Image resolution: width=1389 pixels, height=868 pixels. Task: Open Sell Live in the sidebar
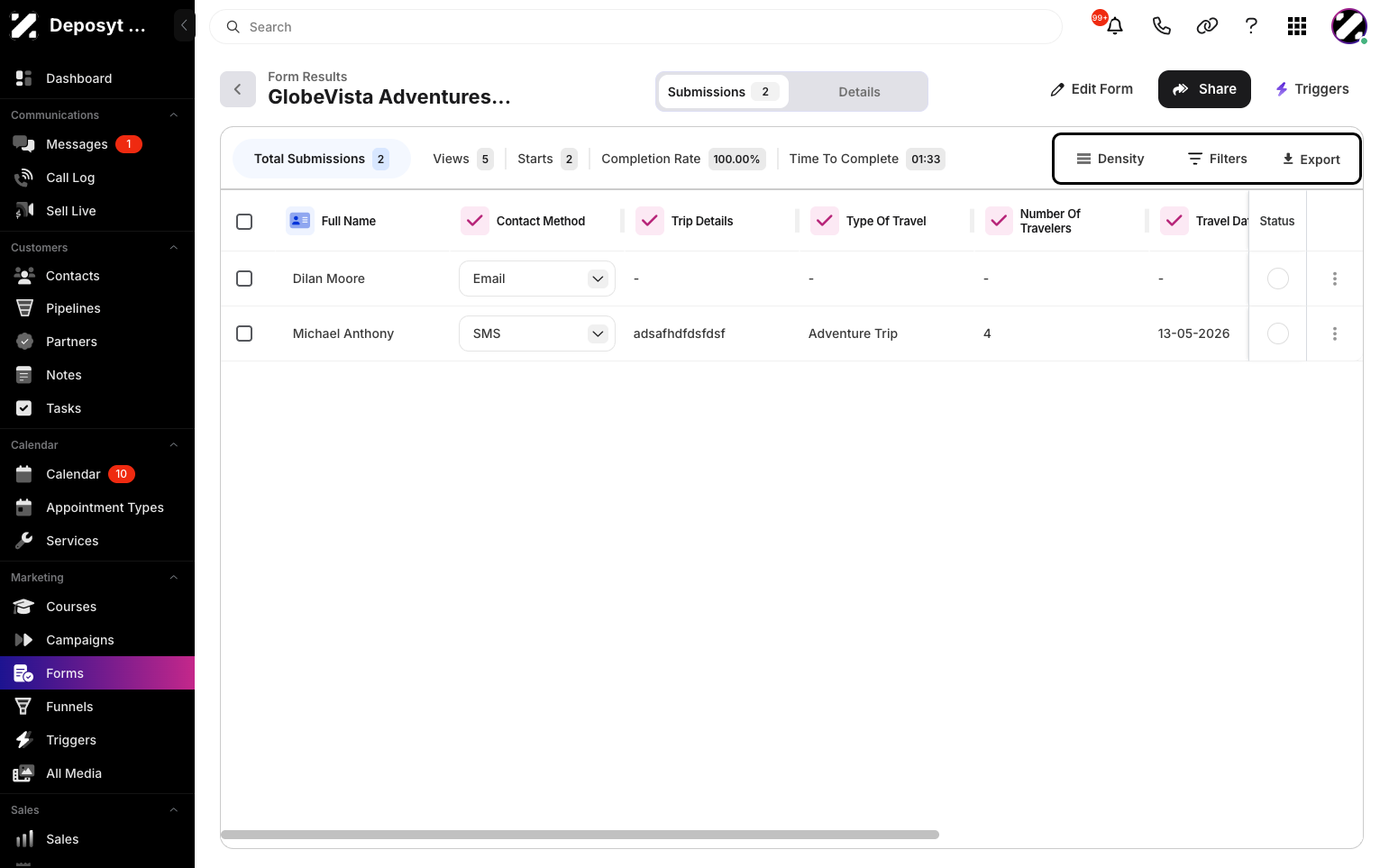tap(97, 211)
